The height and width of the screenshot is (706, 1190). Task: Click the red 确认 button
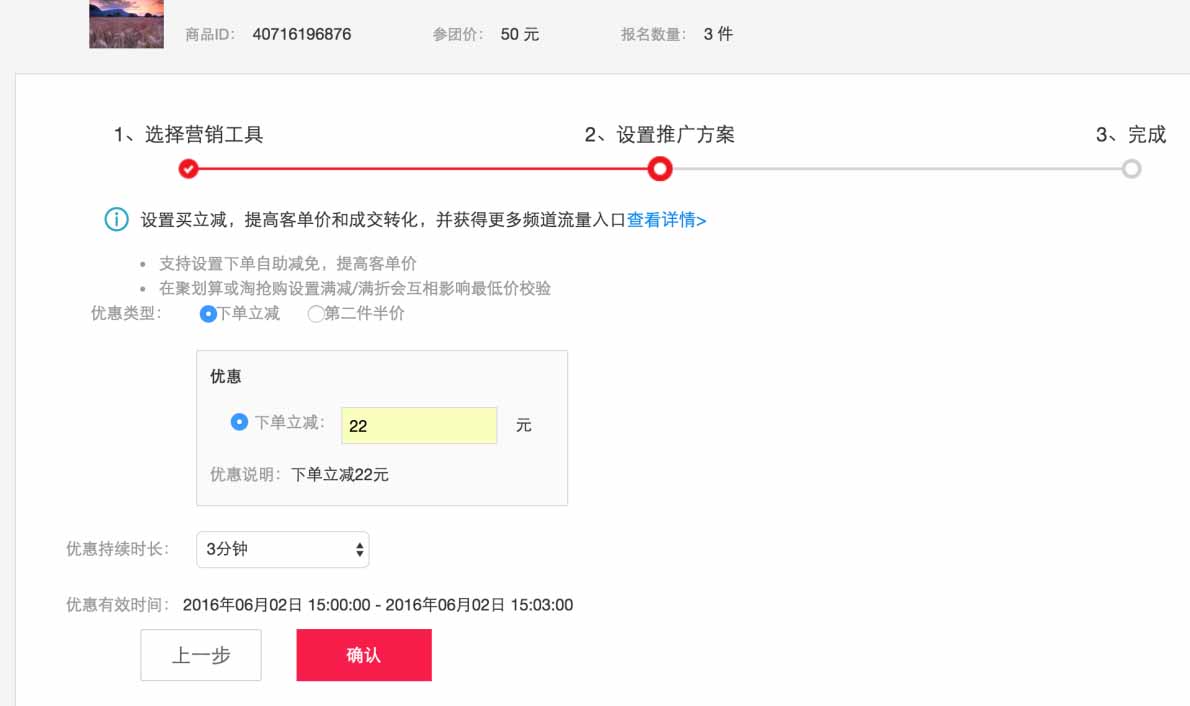pos(364,655)
